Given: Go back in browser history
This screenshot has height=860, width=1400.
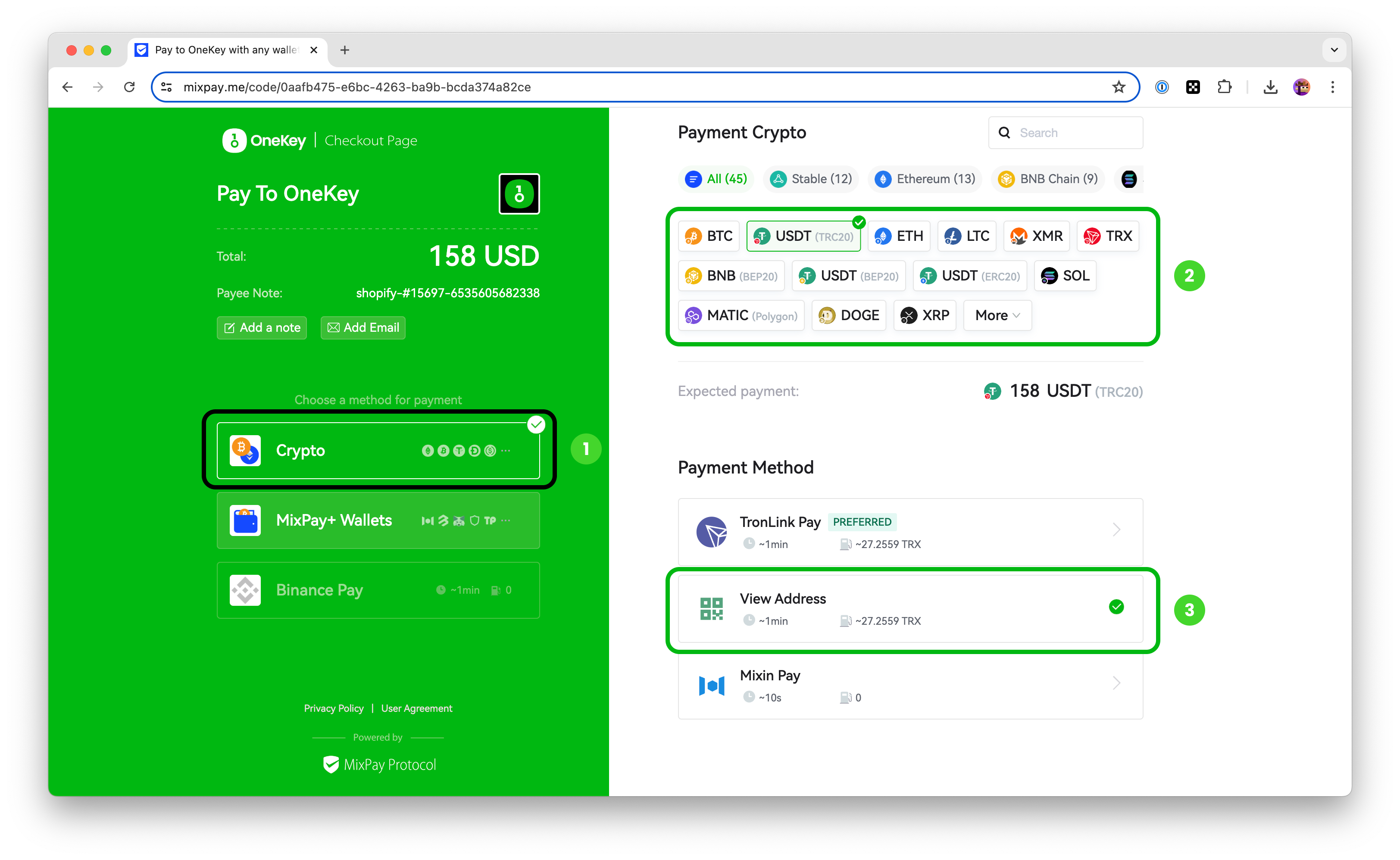Looking at the screenshot, I should [68, 87].
